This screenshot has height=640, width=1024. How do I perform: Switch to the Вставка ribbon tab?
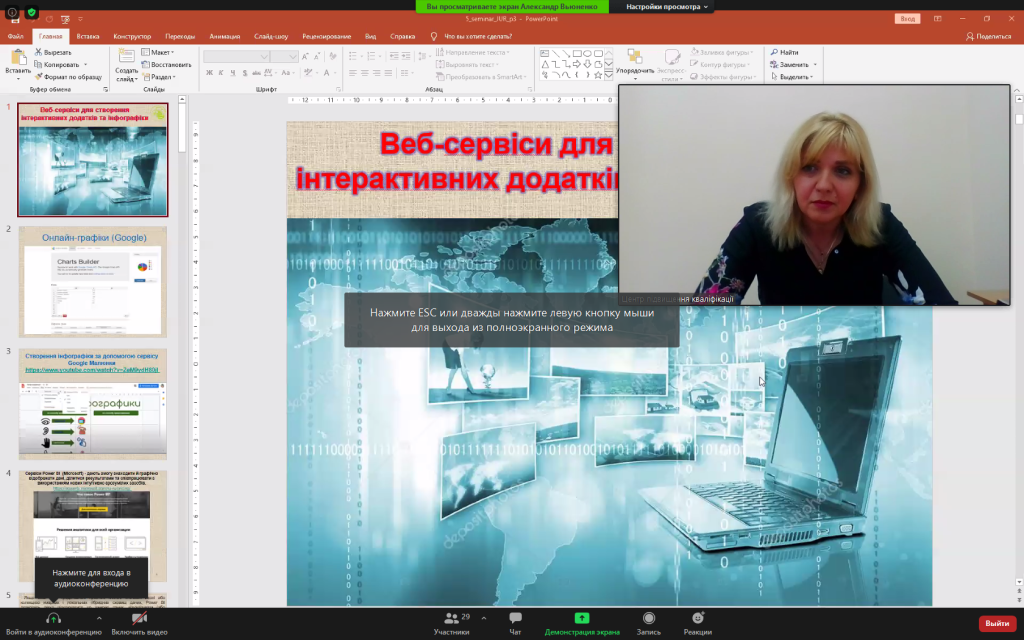[88, 36]
